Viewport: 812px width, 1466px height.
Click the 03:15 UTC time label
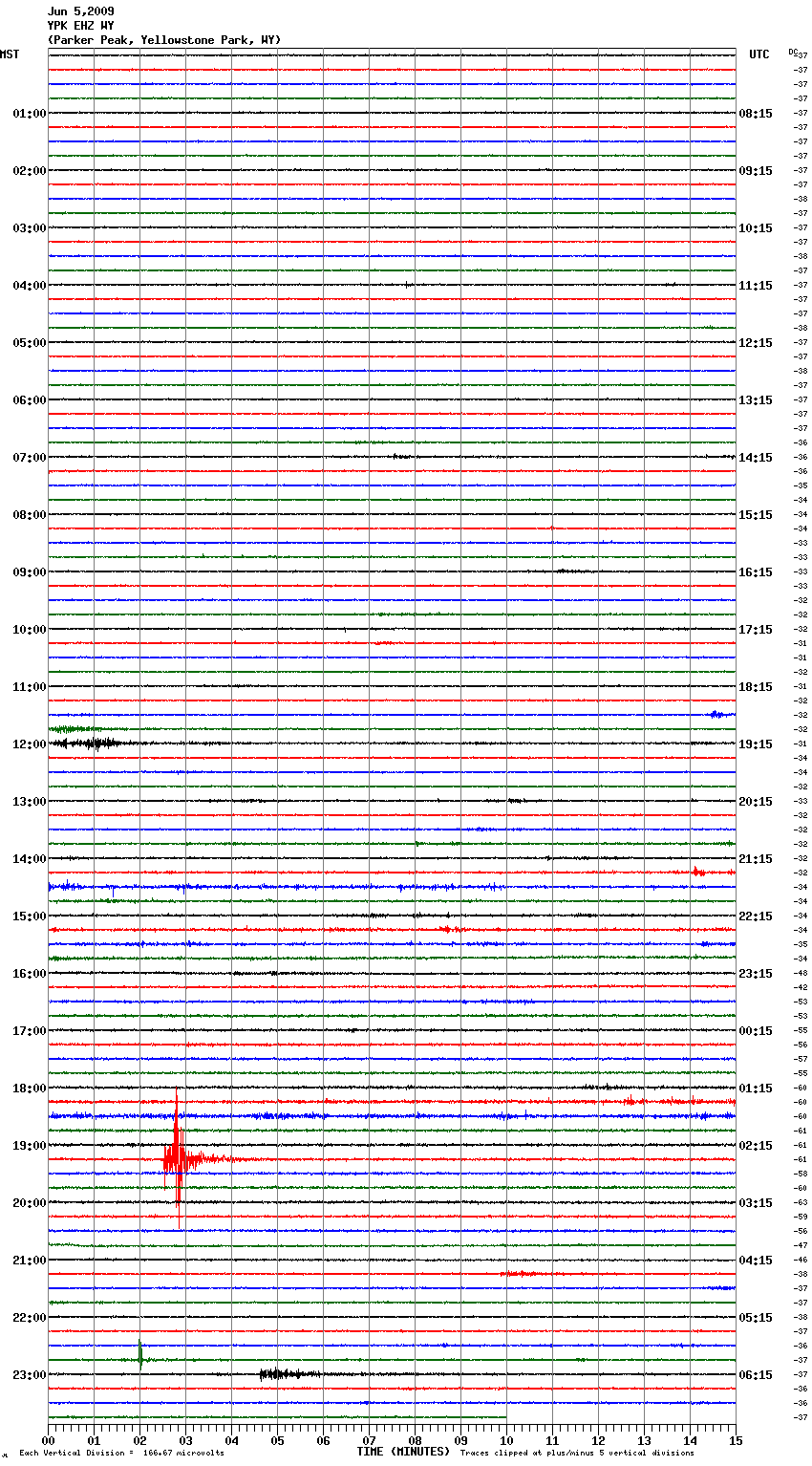pos(756,1203)
